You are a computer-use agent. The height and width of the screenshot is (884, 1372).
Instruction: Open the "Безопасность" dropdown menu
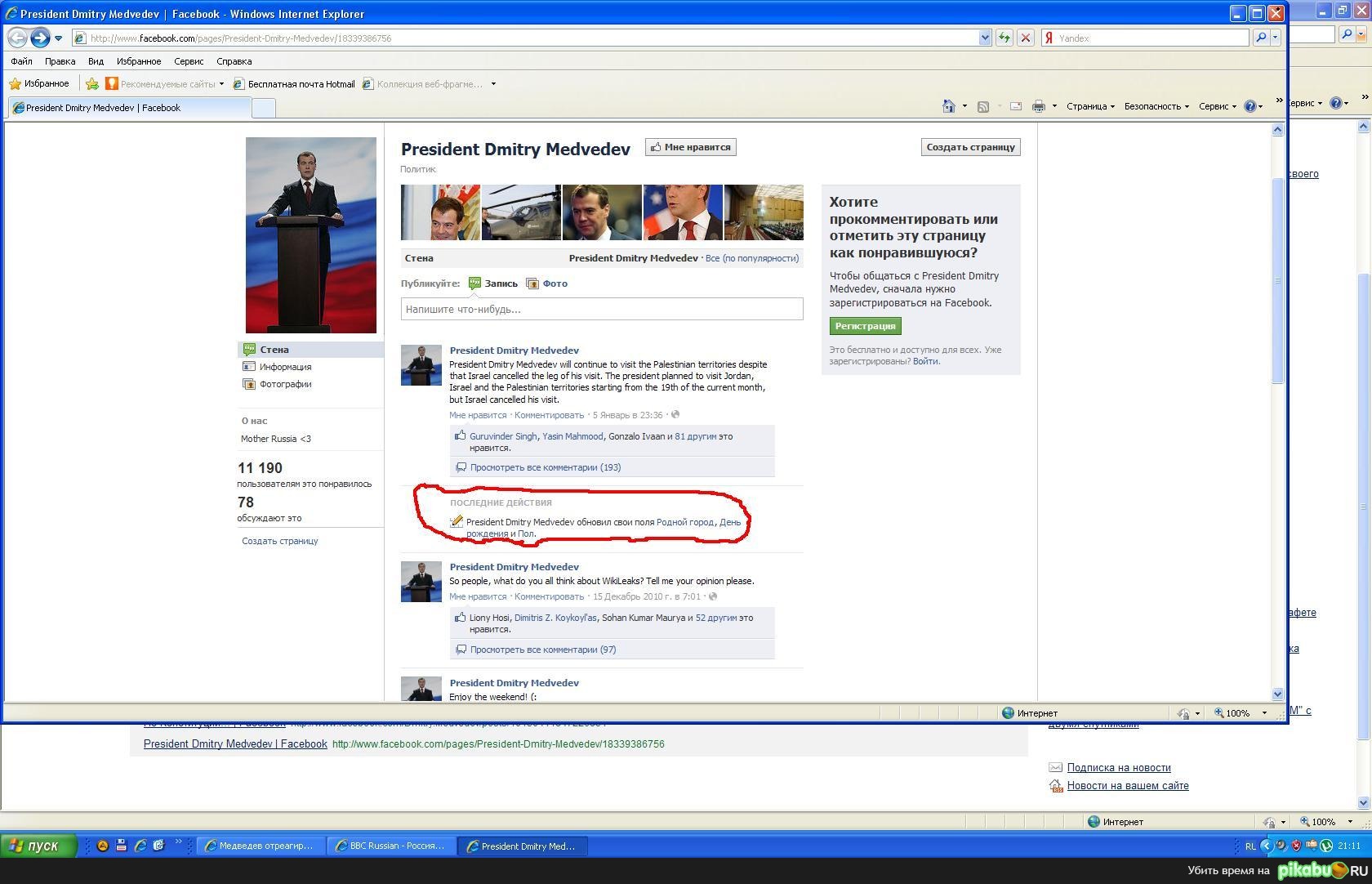coord(1156,106)
